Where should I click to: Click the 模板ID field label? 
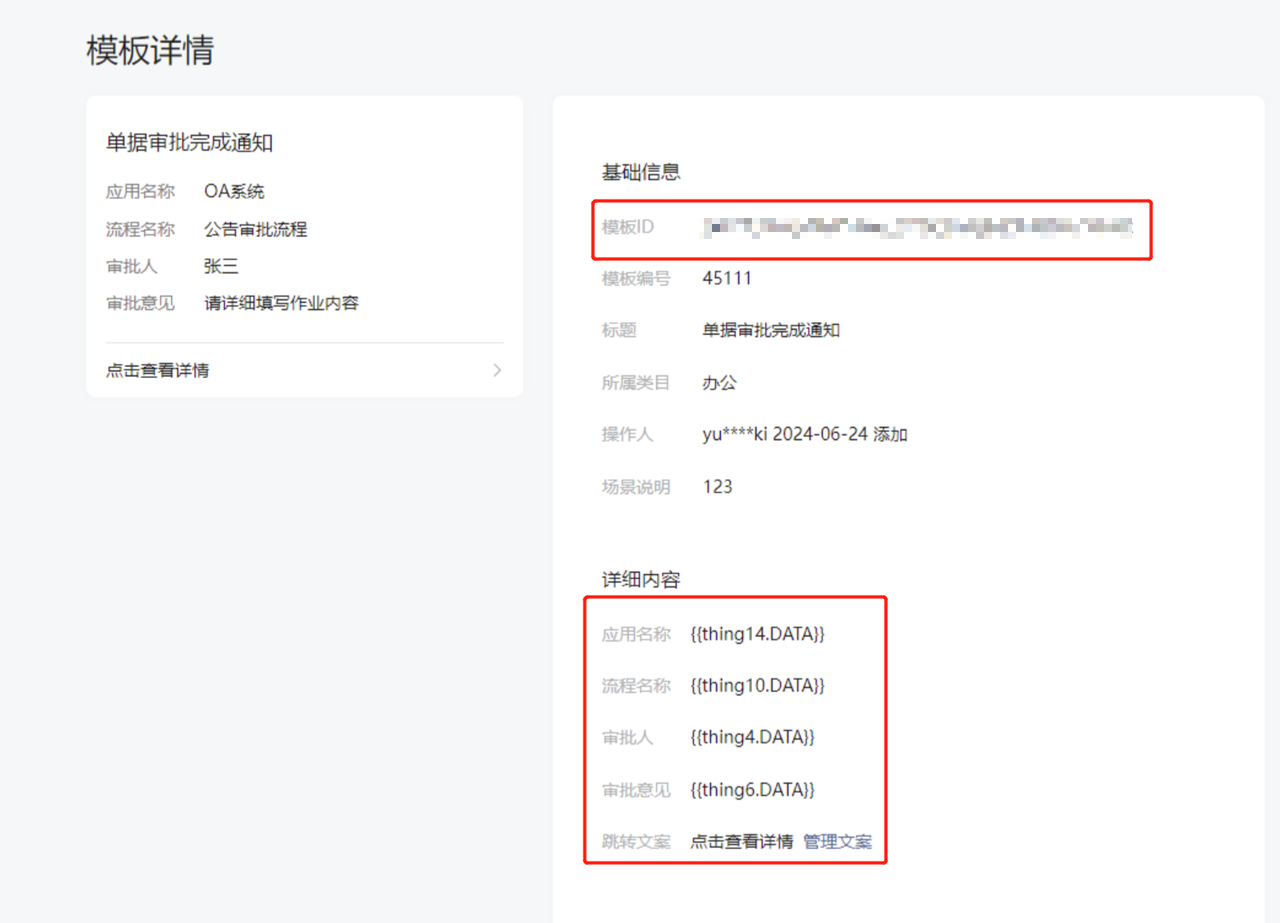[x=627, y=227]
